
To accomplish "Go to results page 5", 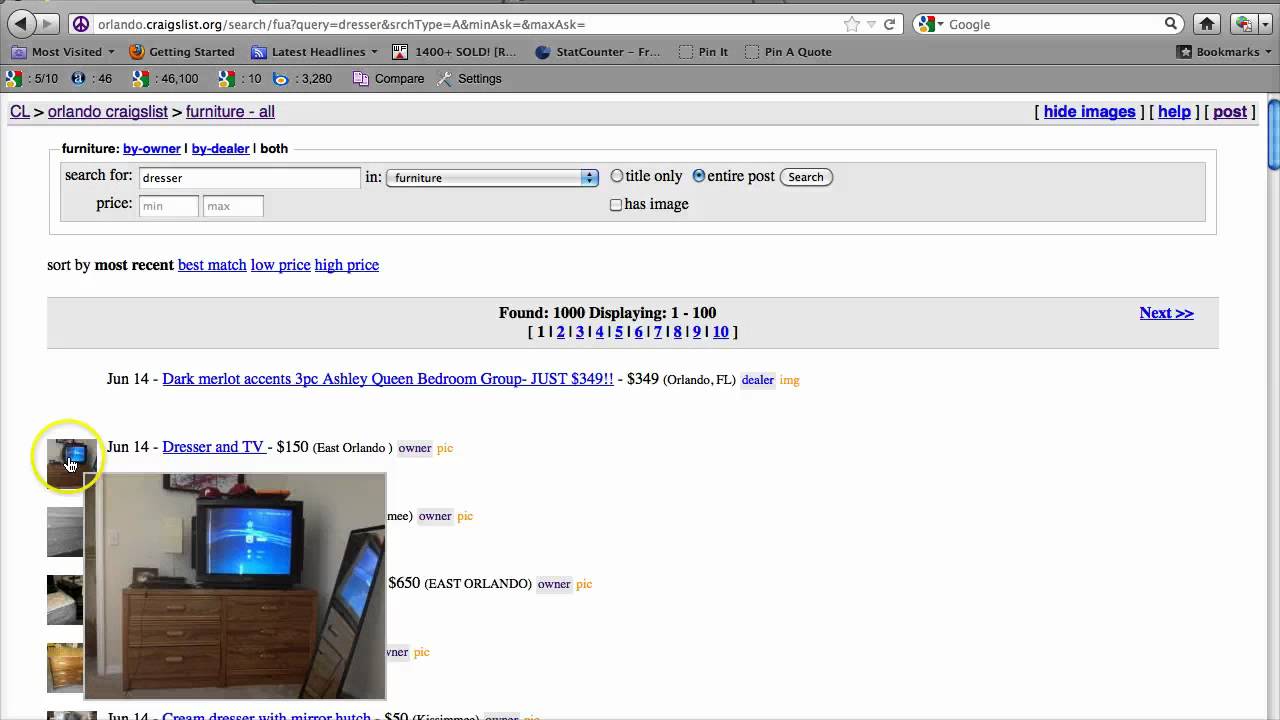I will [619, 332].
